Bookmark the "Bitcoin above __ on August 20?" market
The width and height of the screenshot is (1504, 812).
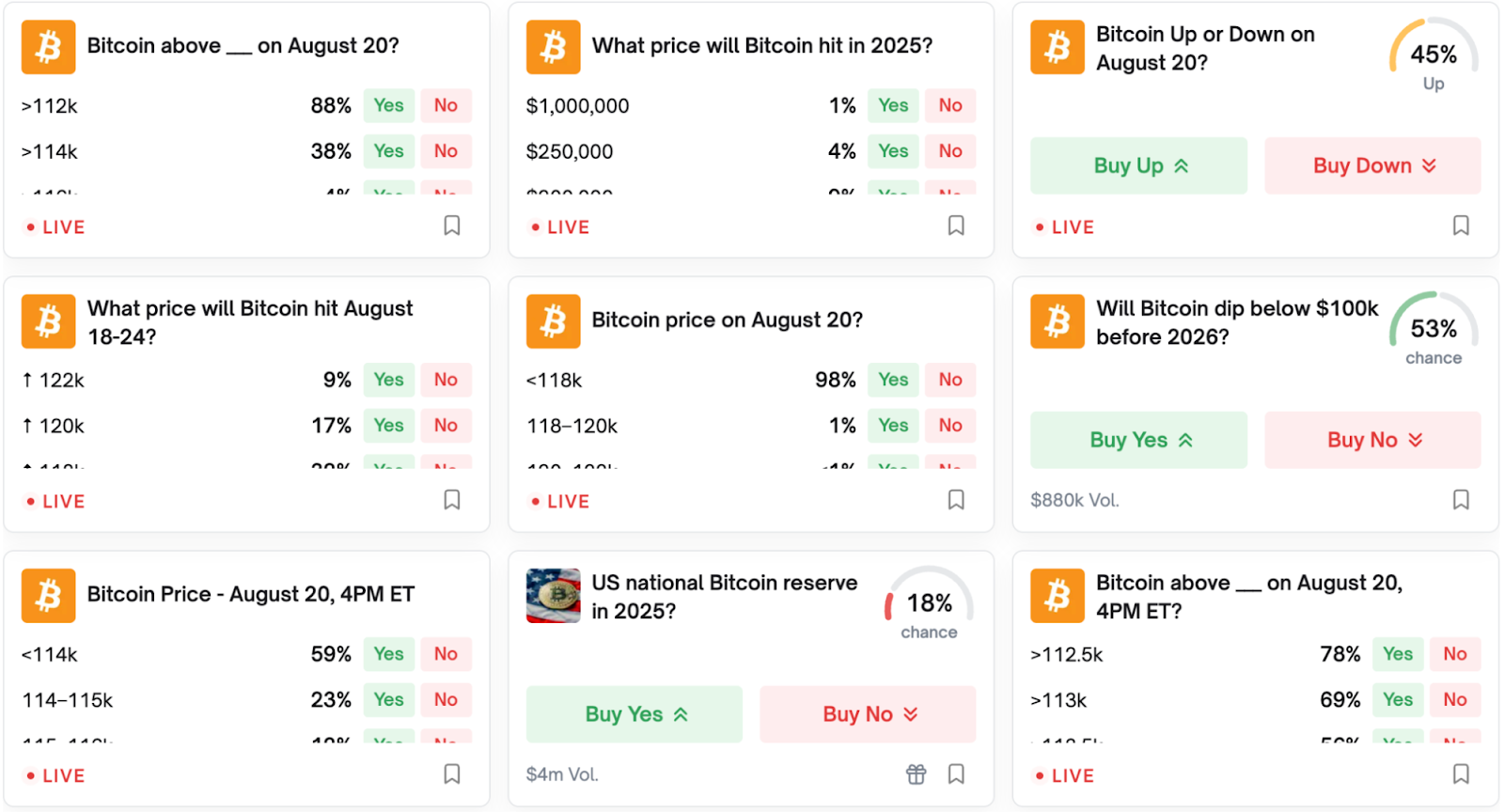(x=452, y=226)
